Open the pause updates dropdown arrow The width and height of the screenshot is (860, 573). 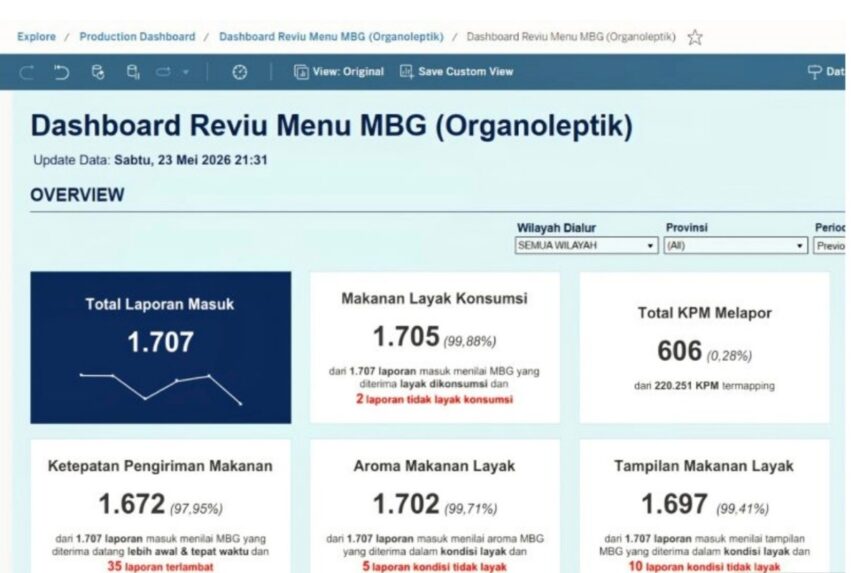[x=186, y=72]
